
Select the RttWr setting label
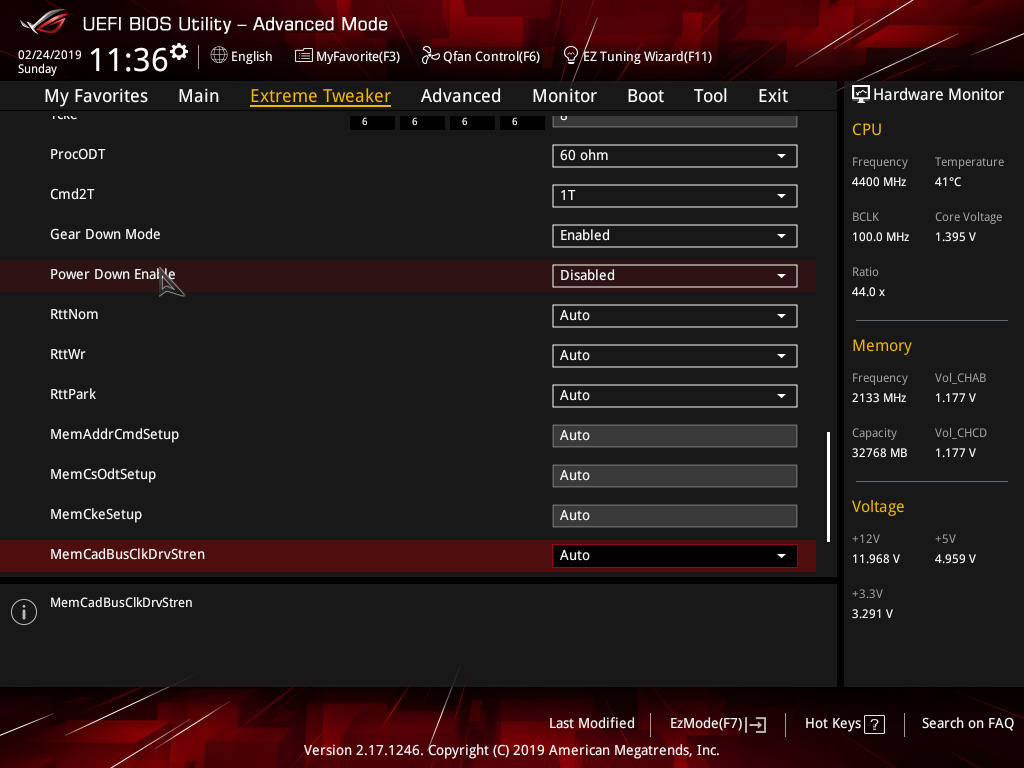coord(68,355)
